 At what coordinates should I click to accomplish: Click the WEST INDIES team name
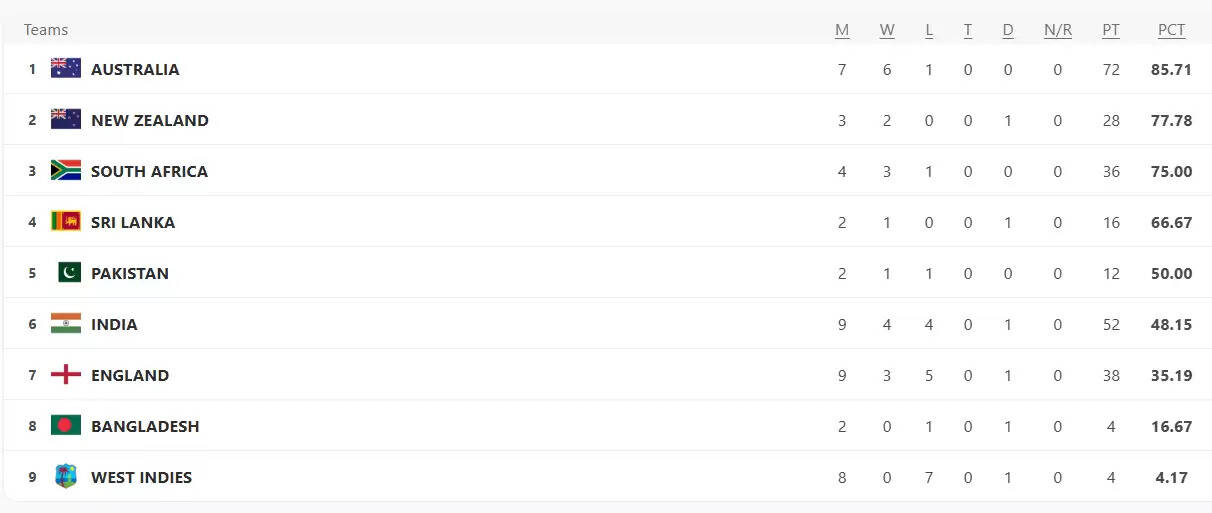[141, 477]
